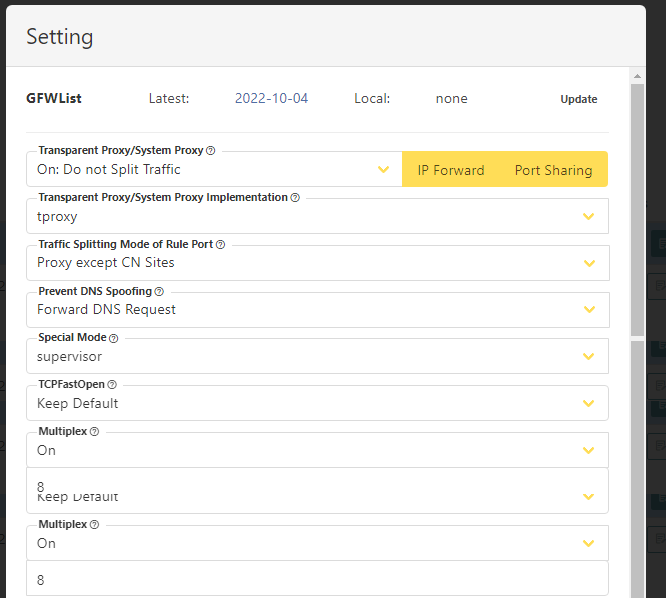Open the first Multiplex 'On' dropdown
The image size is (666, 598).
(x=317, y=450)
